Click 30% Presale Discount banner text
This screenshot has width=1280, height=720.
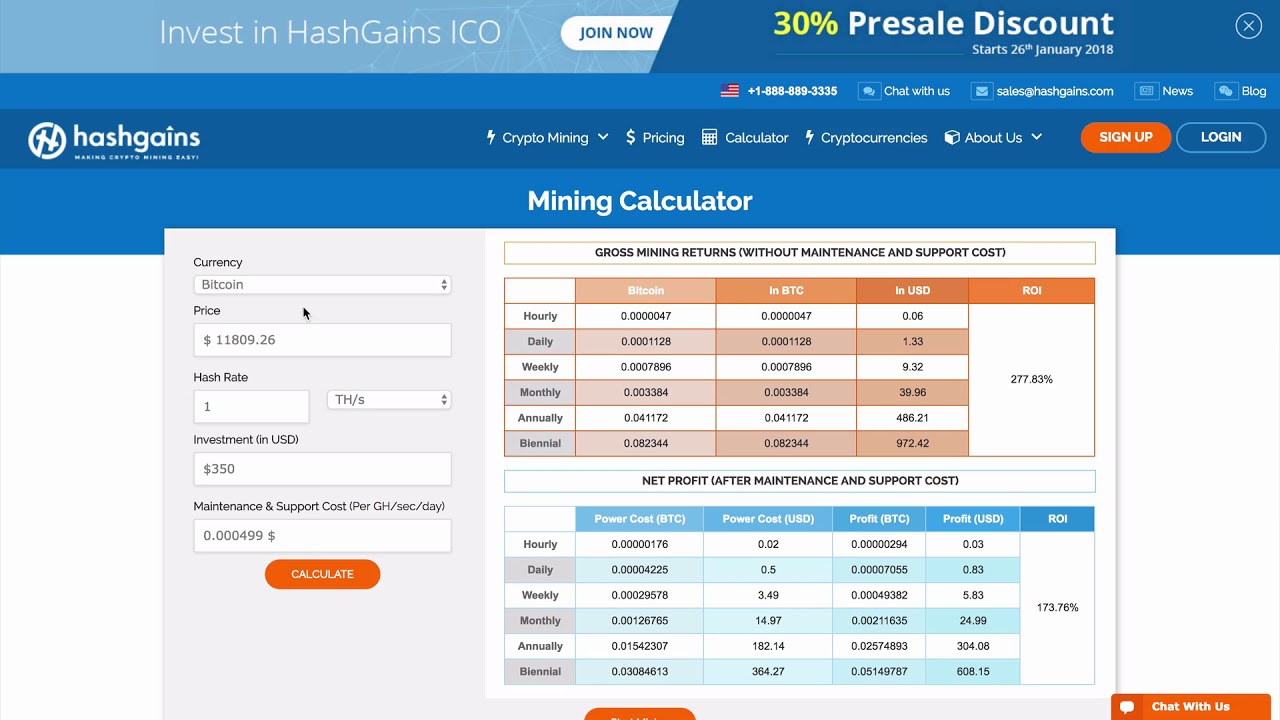click(943, 23)
